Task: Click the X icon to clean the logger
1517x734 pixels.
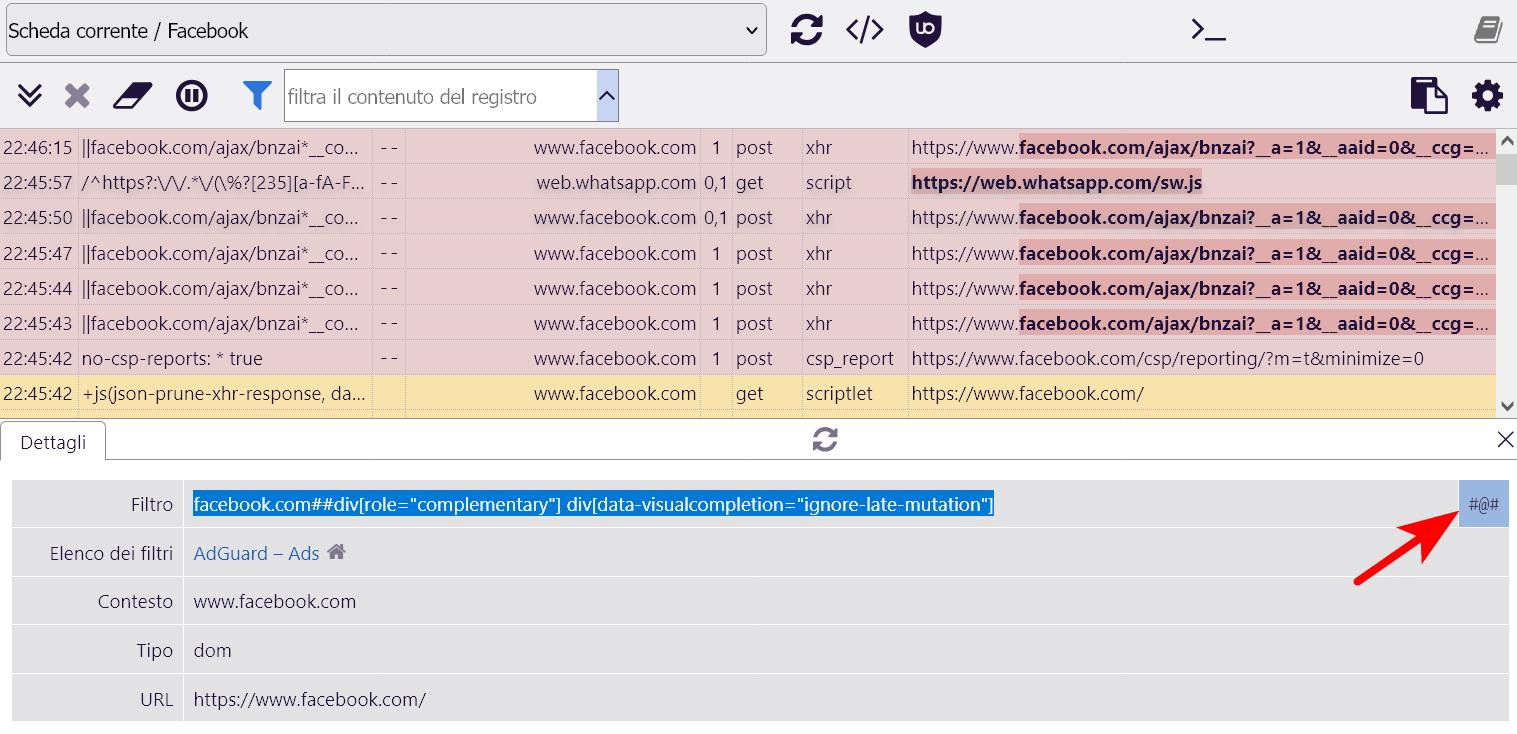Action: [77, 96]
